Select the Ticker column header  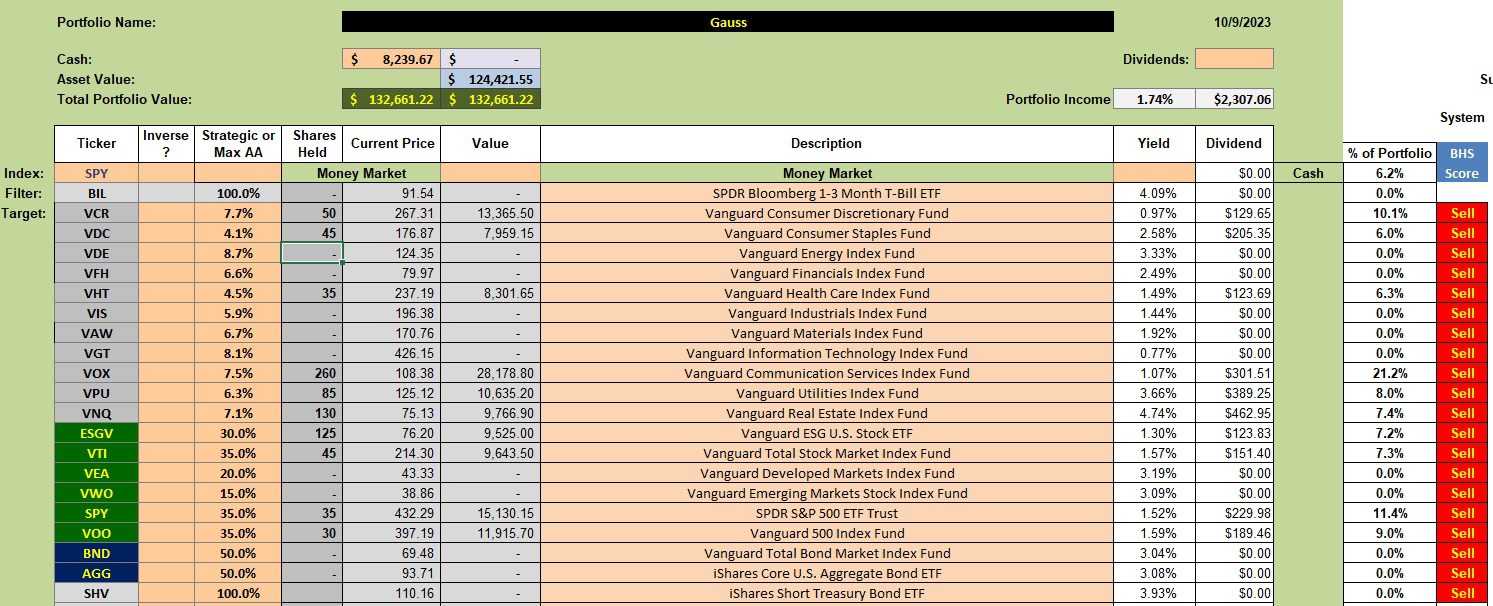click(97, 143)
